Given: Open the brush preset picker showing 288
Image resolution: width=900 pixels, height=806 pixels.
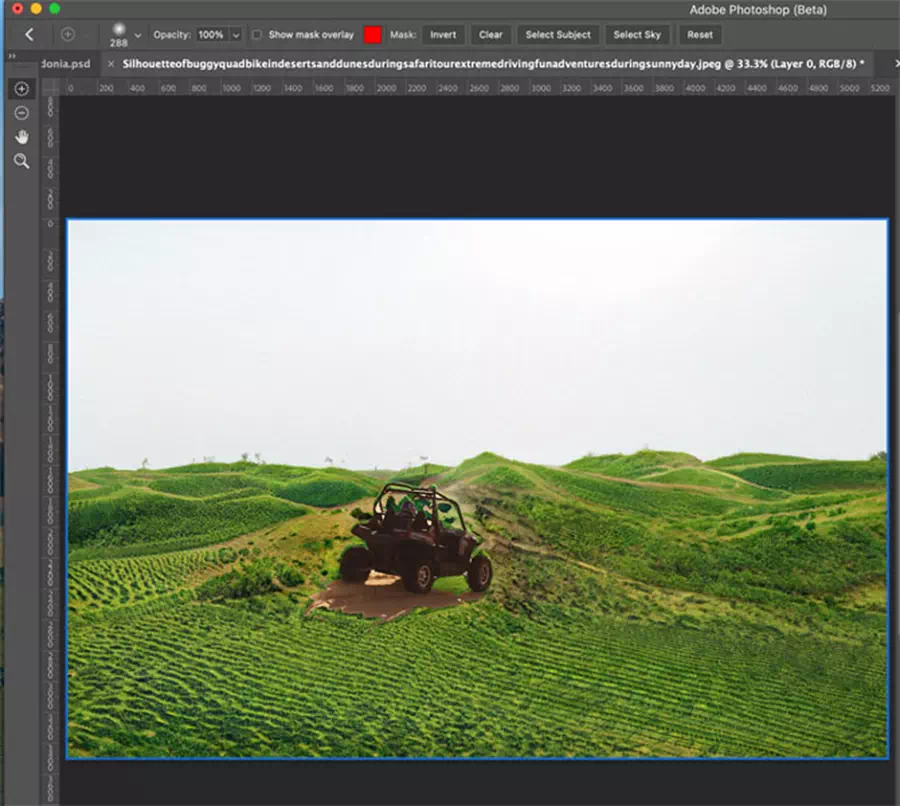Looking at the screenshot, I should [125, 35].
